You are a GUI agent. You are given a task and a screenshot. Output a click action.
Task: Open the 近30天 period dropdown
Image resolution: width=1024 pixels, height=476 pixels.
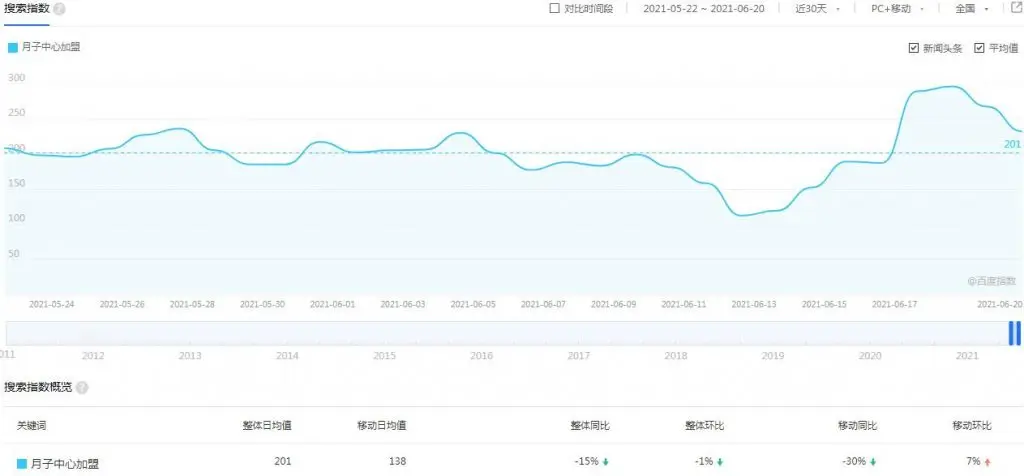click(816, 9)
